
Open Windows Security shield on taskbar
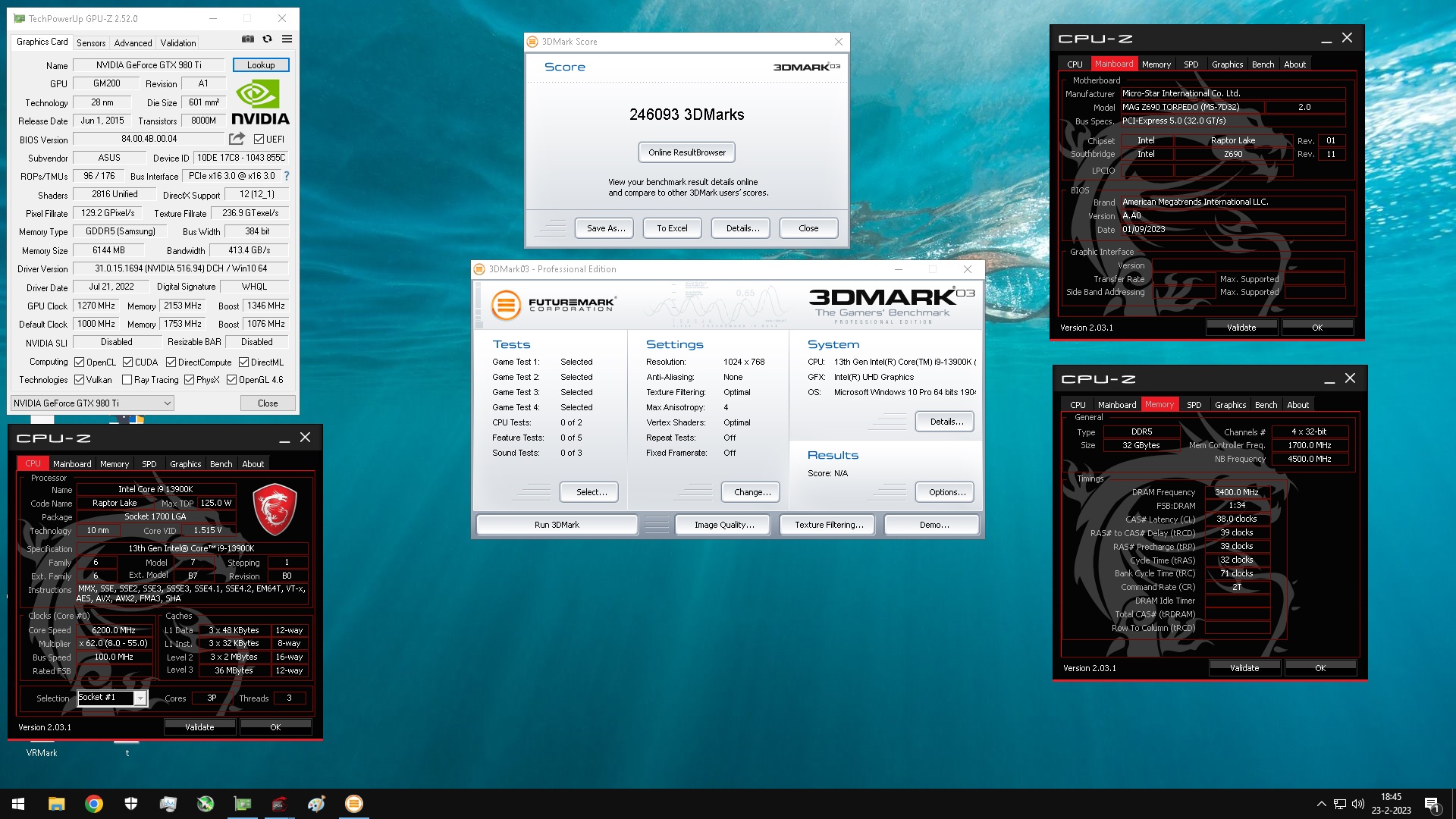pos(130,804)
